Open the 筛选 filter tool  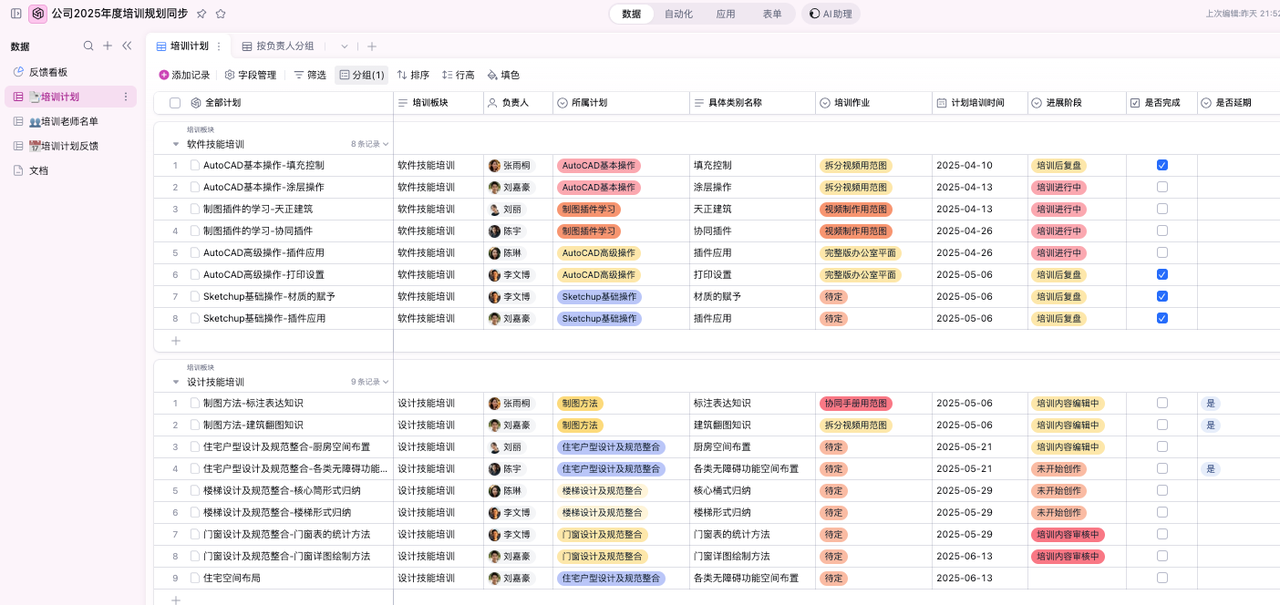(309, 75)
